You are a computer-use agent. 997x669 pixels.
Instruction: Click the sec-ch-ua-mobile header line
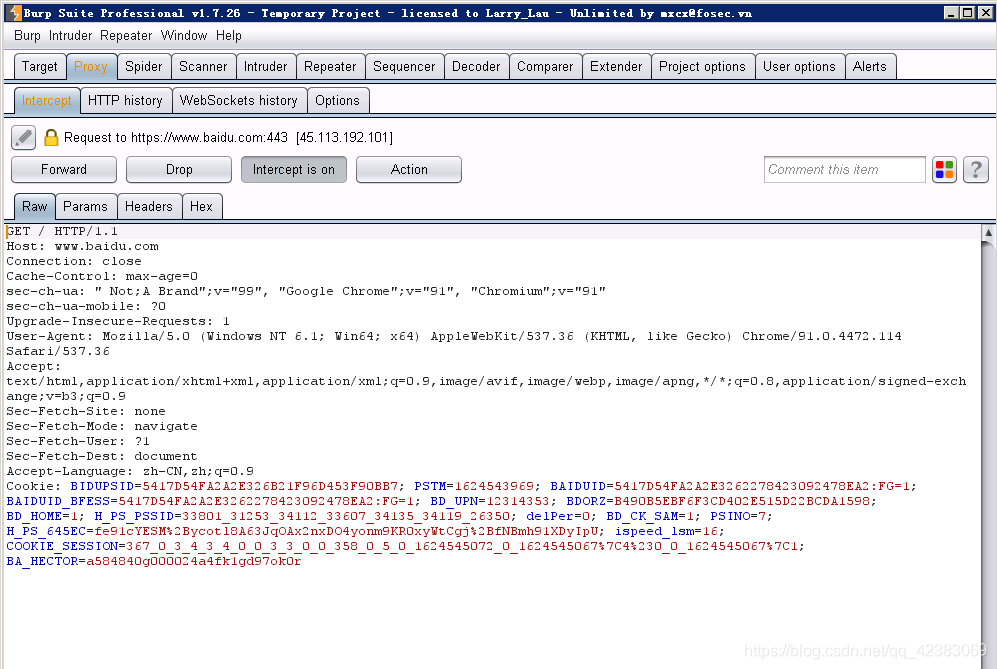coord(86,307)
